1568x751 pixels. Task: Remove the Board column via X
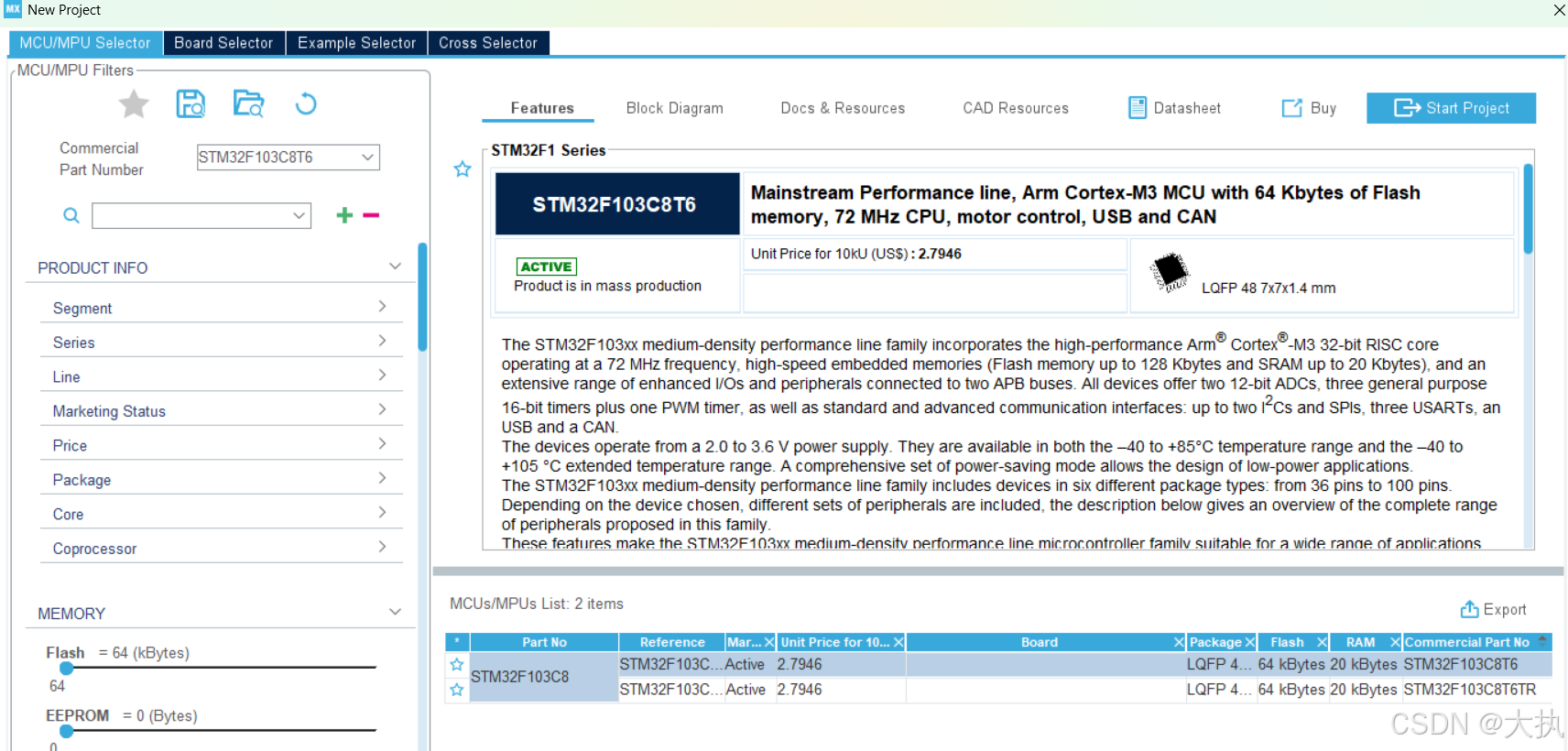click(x=1179, y=642)
